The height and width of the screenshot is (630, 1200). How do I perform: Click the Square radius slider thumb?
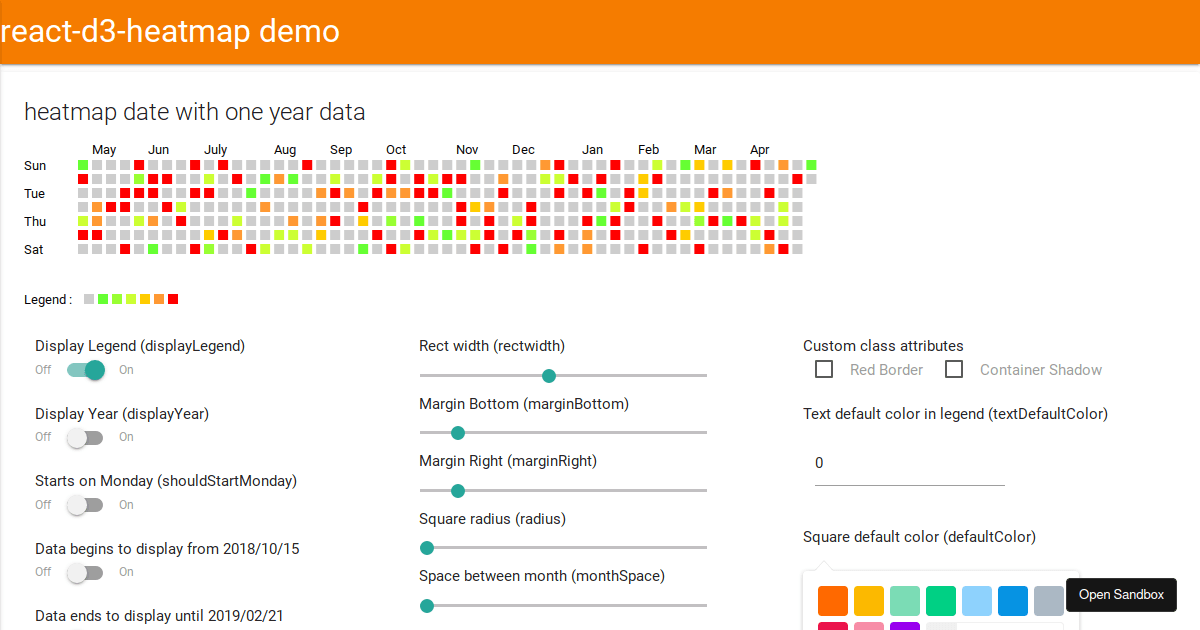[427, 548]
